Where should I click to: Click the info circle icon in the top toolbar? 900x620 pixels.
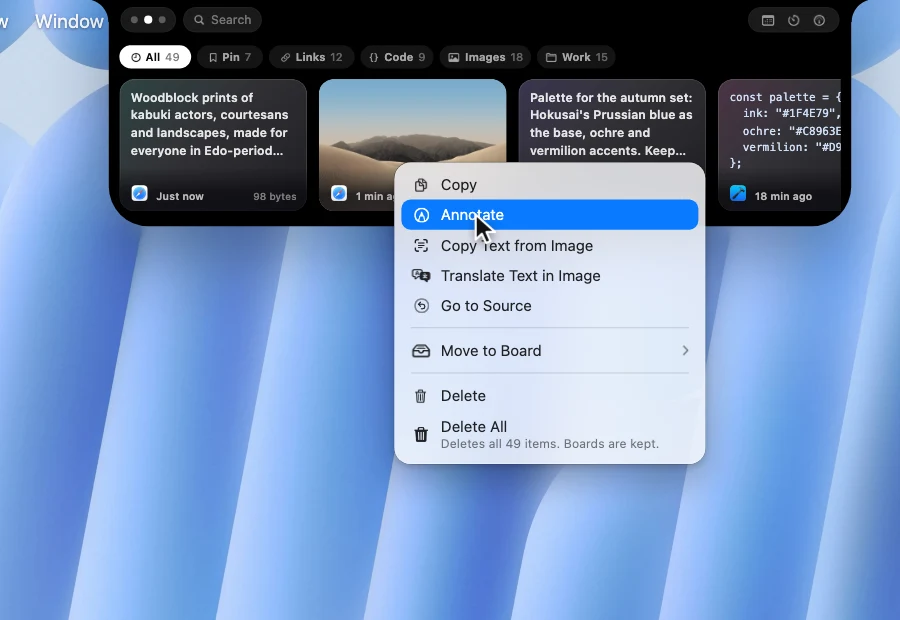(x=819, y=21)
